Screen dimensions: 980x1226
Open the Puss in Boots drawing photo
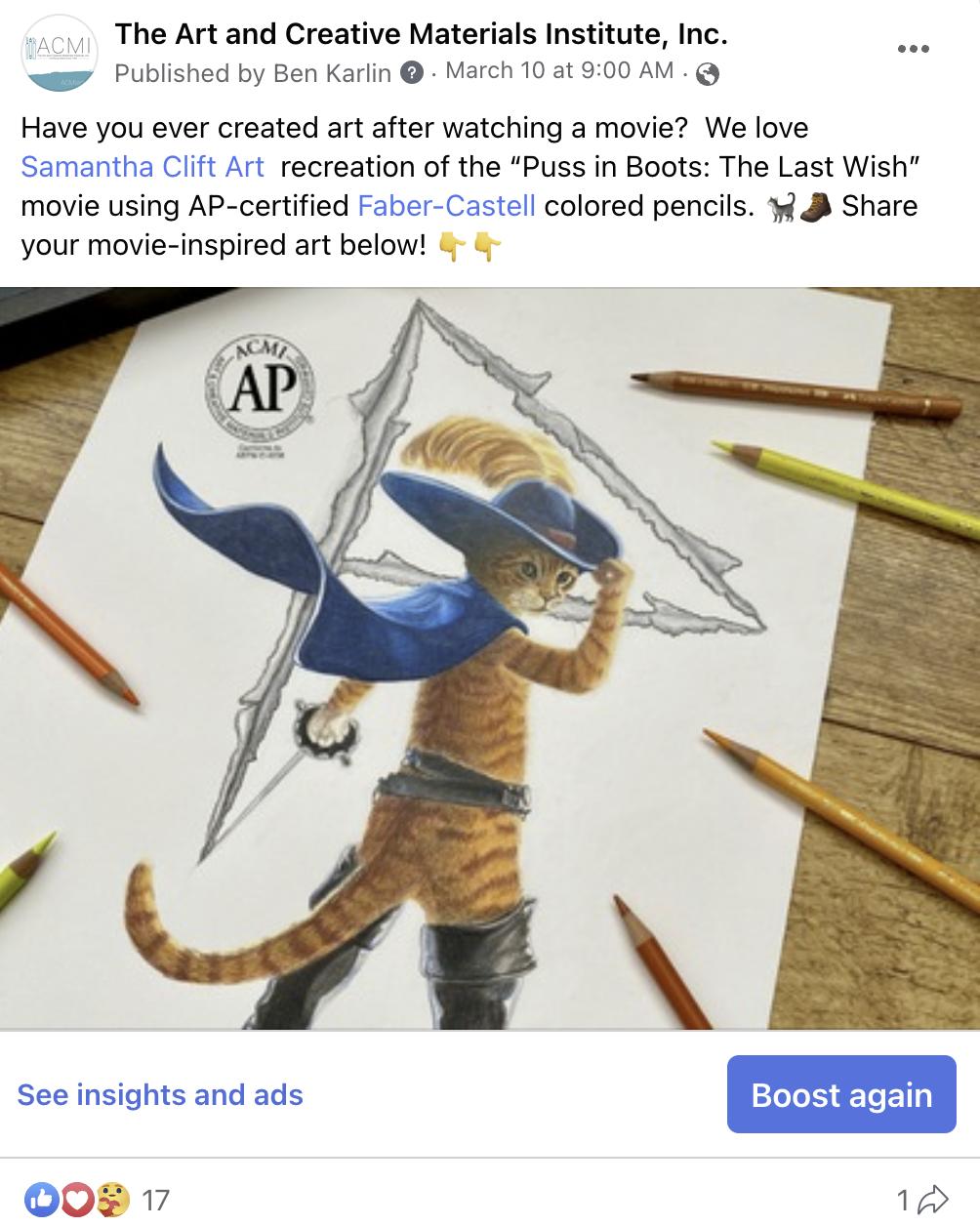490,658
